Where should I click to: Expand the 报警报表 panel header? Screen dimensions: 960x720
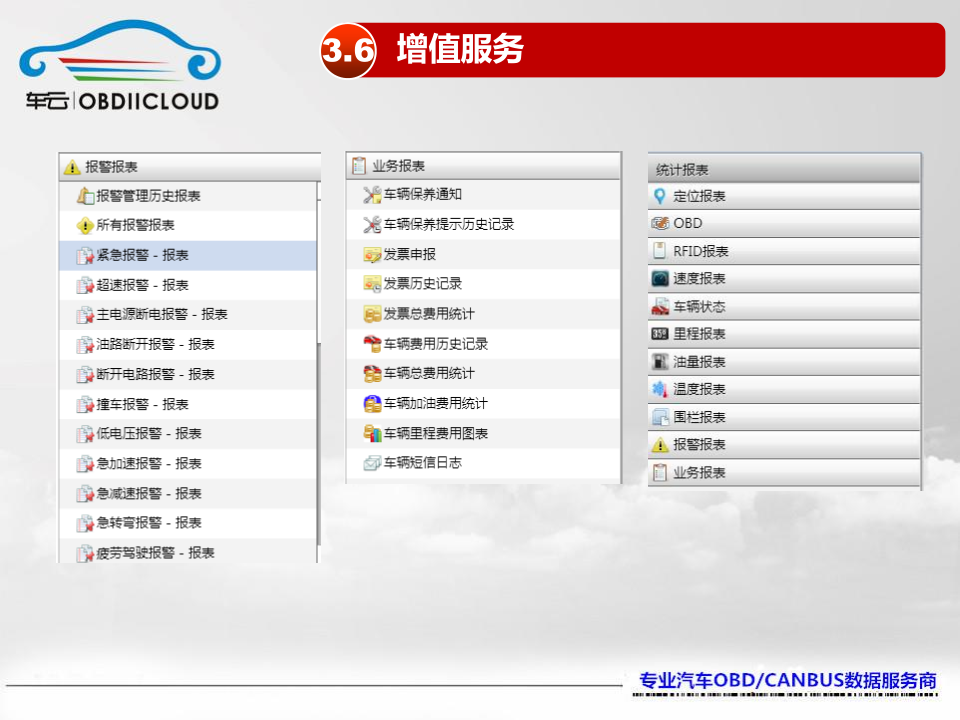point(190,167)
